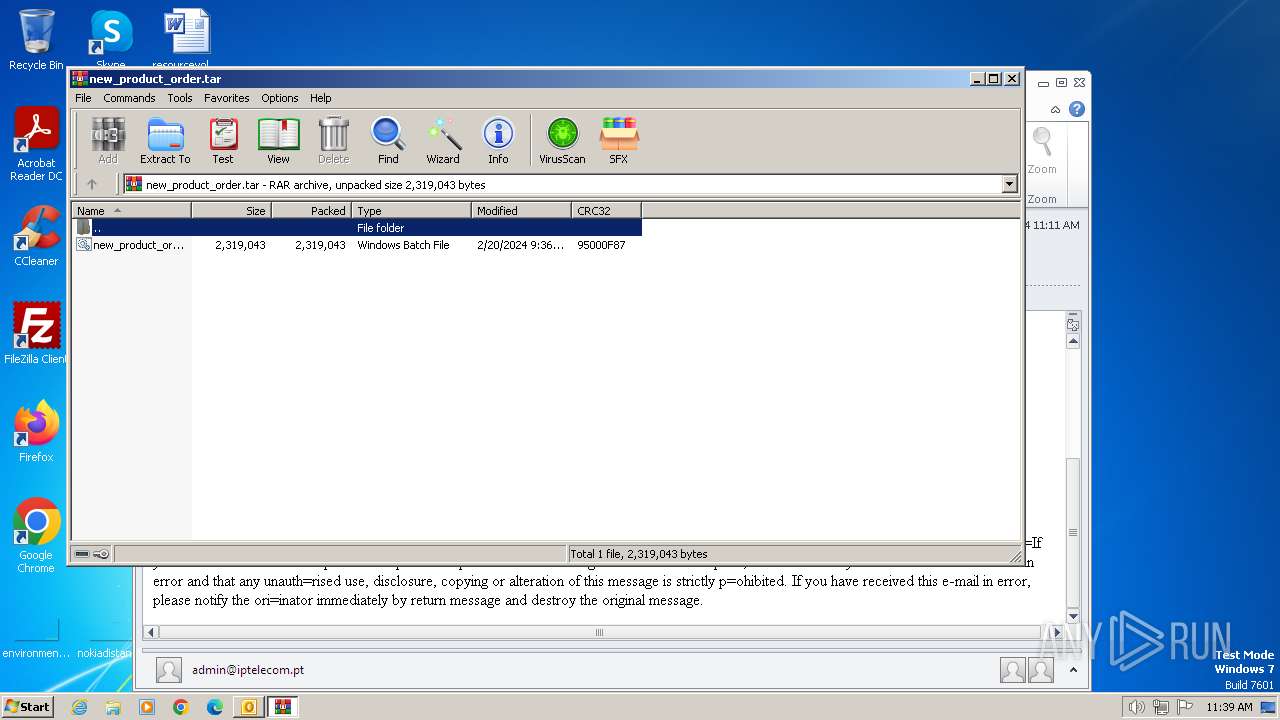The image size is (1280, 720).
Task: Start VirusScan on the archive
Action: point(562,140)
